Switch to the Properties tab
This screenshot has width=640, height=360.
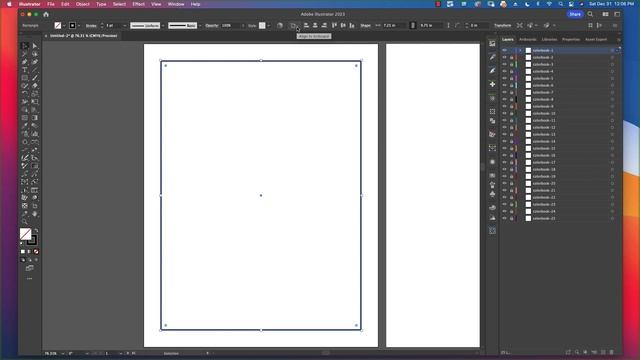pyautogui.click(x=571, y=40)
